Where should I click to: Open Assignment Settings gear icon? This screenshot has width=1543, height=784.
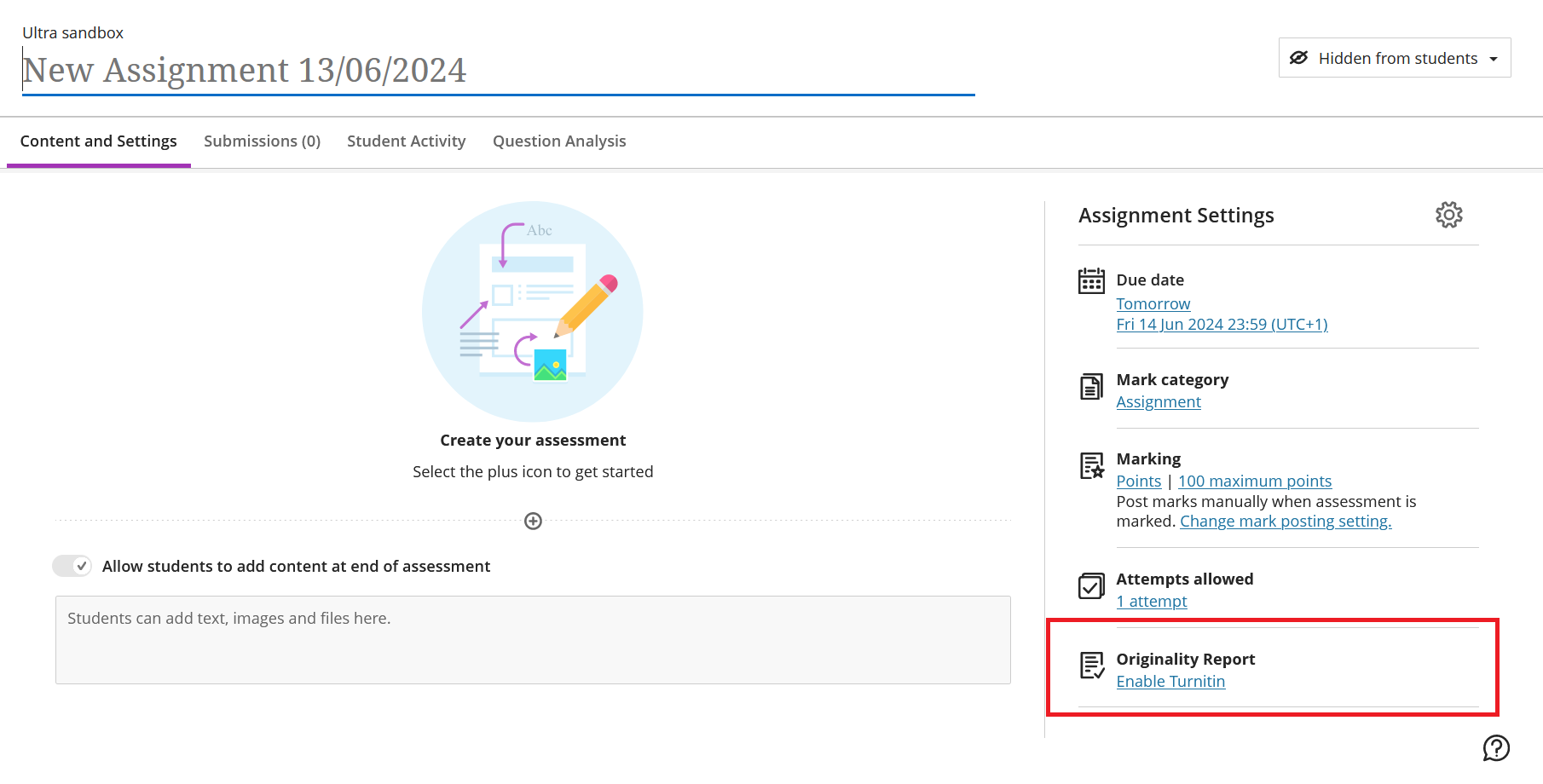point(1448,215)
